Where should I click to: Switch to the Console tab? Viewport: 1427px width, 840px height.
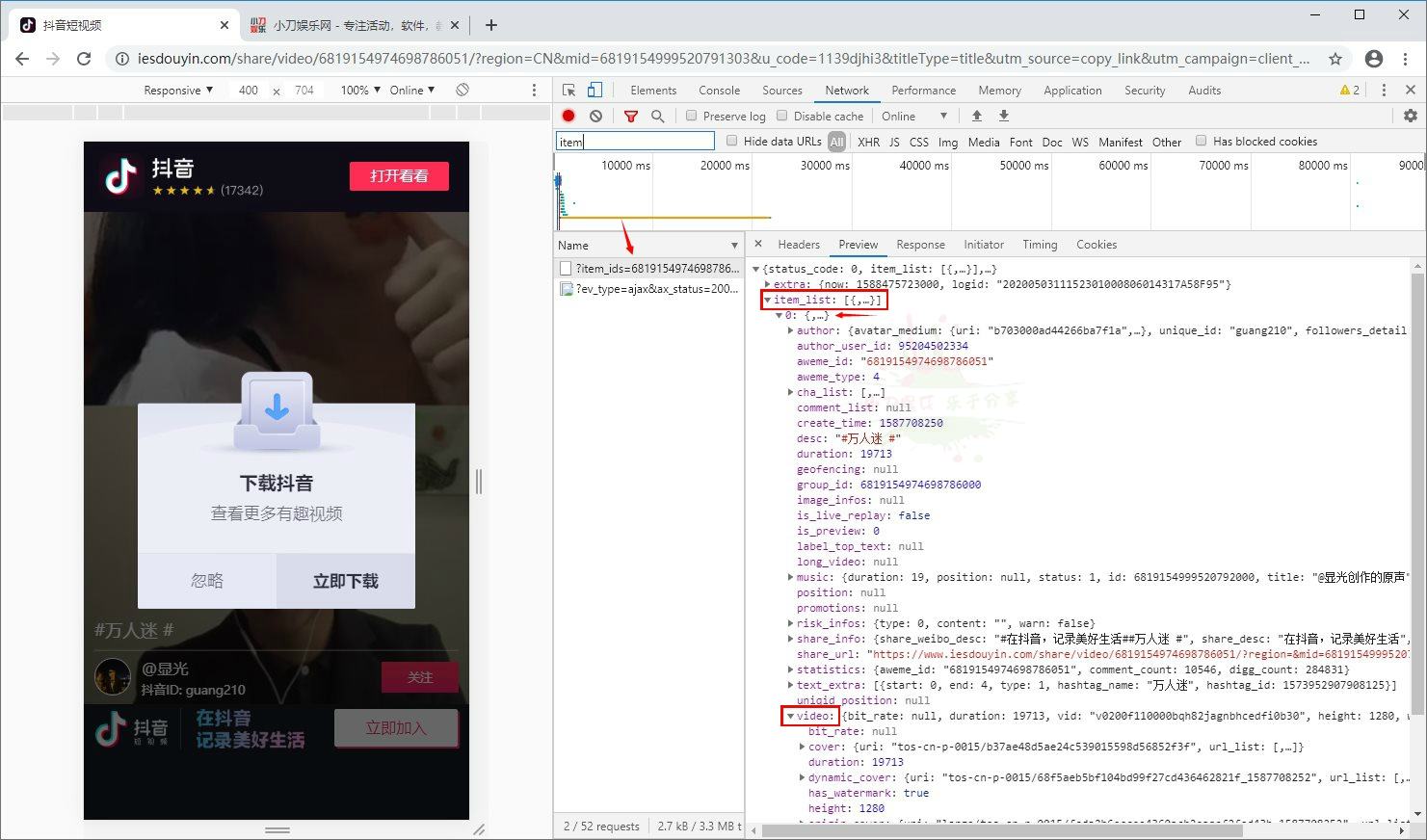point(719,90)
